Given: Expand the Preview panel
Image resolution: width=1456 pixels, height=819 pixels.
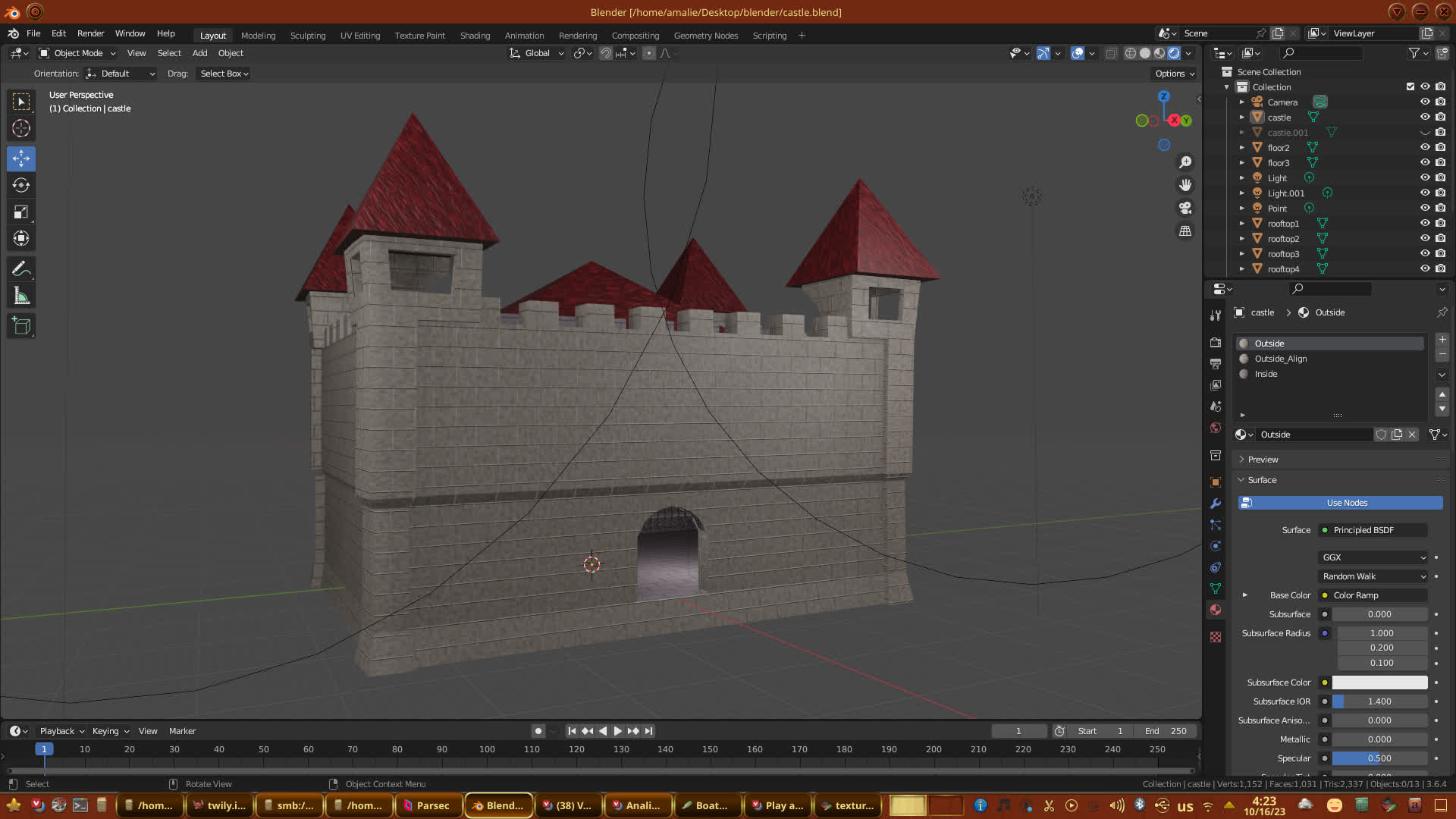Looking at the screenshot, I should 1263,460.
